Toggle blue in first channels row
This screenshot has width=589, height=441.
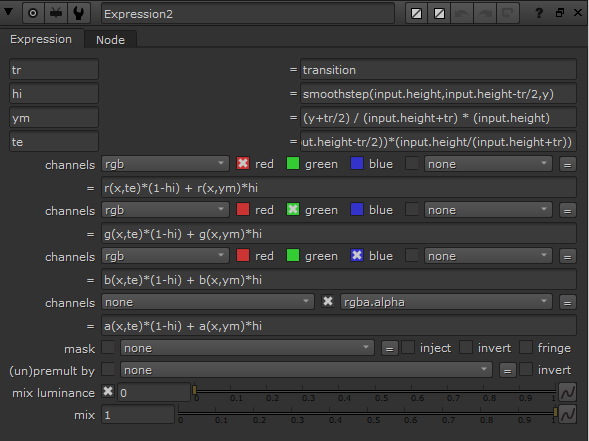pos(356,163)
